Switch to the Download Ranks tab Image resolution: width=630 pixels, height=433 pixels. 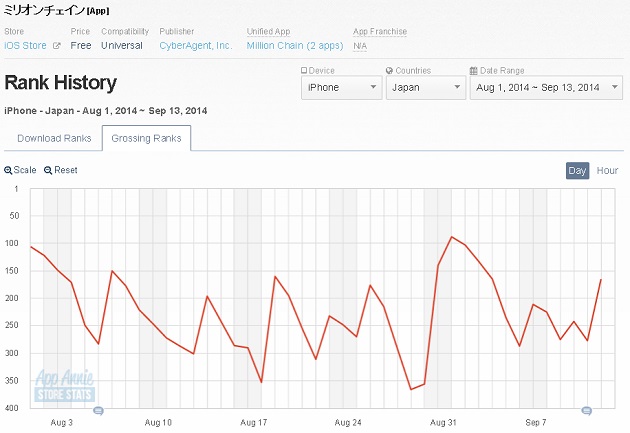click(x=54, y=138)
